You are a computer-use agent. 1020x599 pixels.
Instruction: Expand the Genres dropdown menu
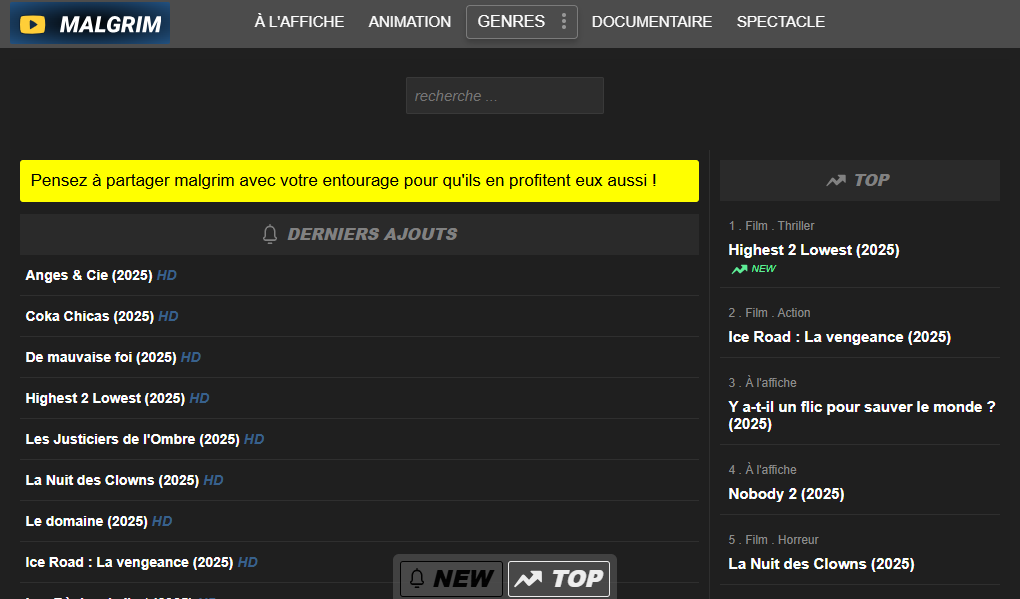click(511, 22)
